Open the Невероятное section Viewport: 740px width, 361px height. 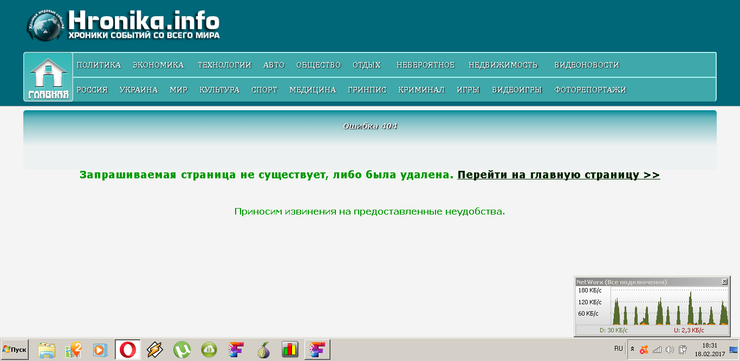pos(426,65)
